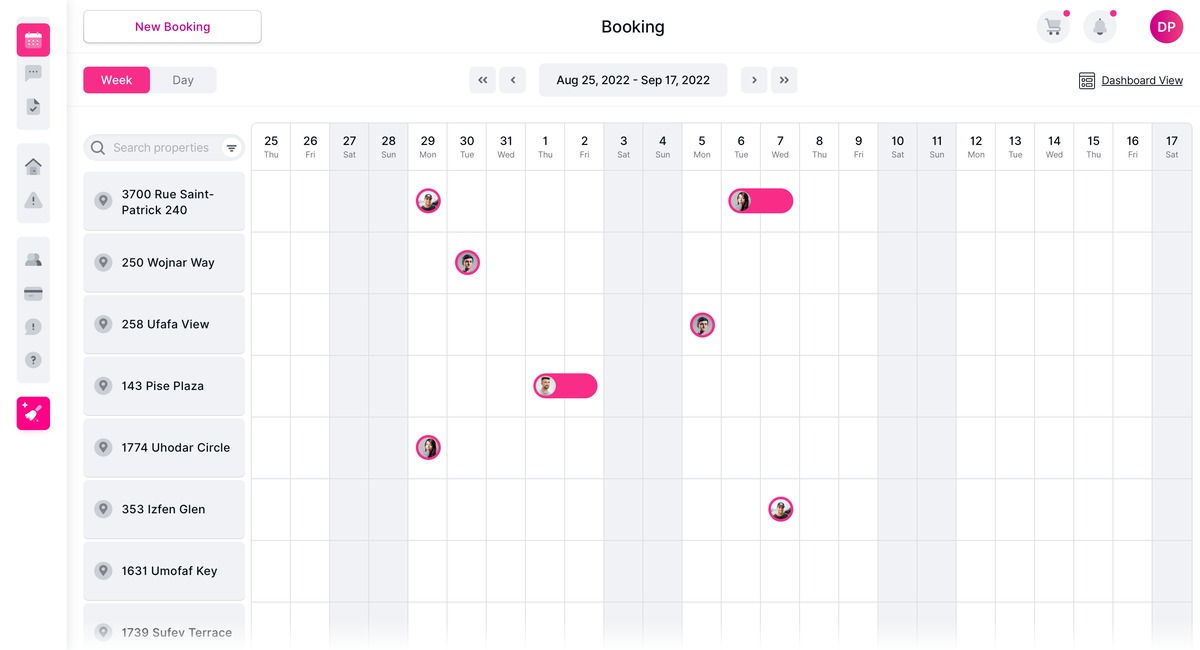The image size is (1200, 650).
Task: Jump forward using the double right arrow
Action: (784, 79)
